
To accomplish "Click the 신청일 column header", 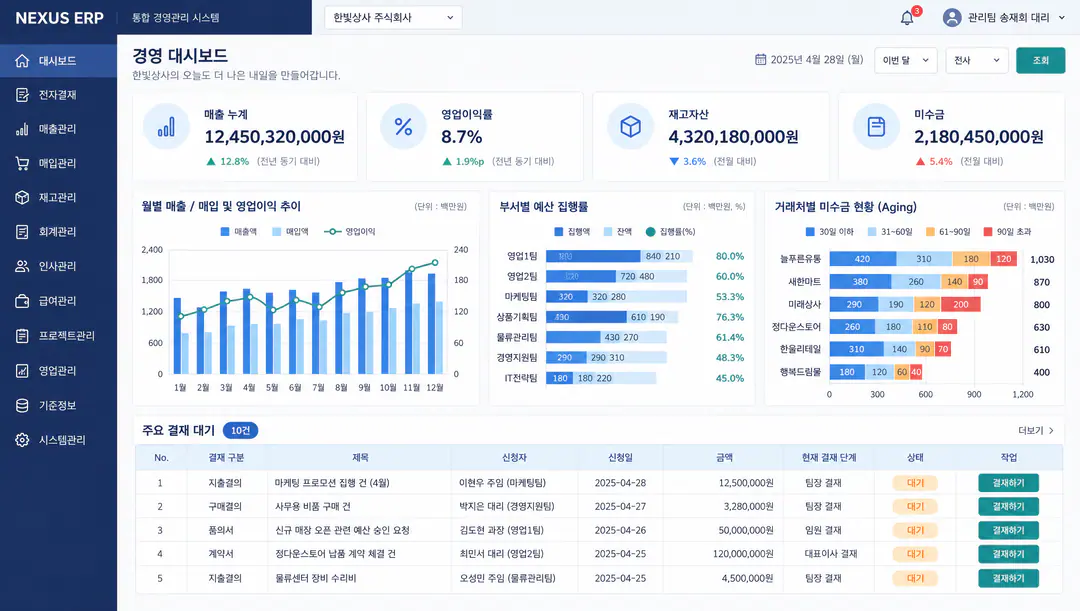I will (x=620, y=457).
